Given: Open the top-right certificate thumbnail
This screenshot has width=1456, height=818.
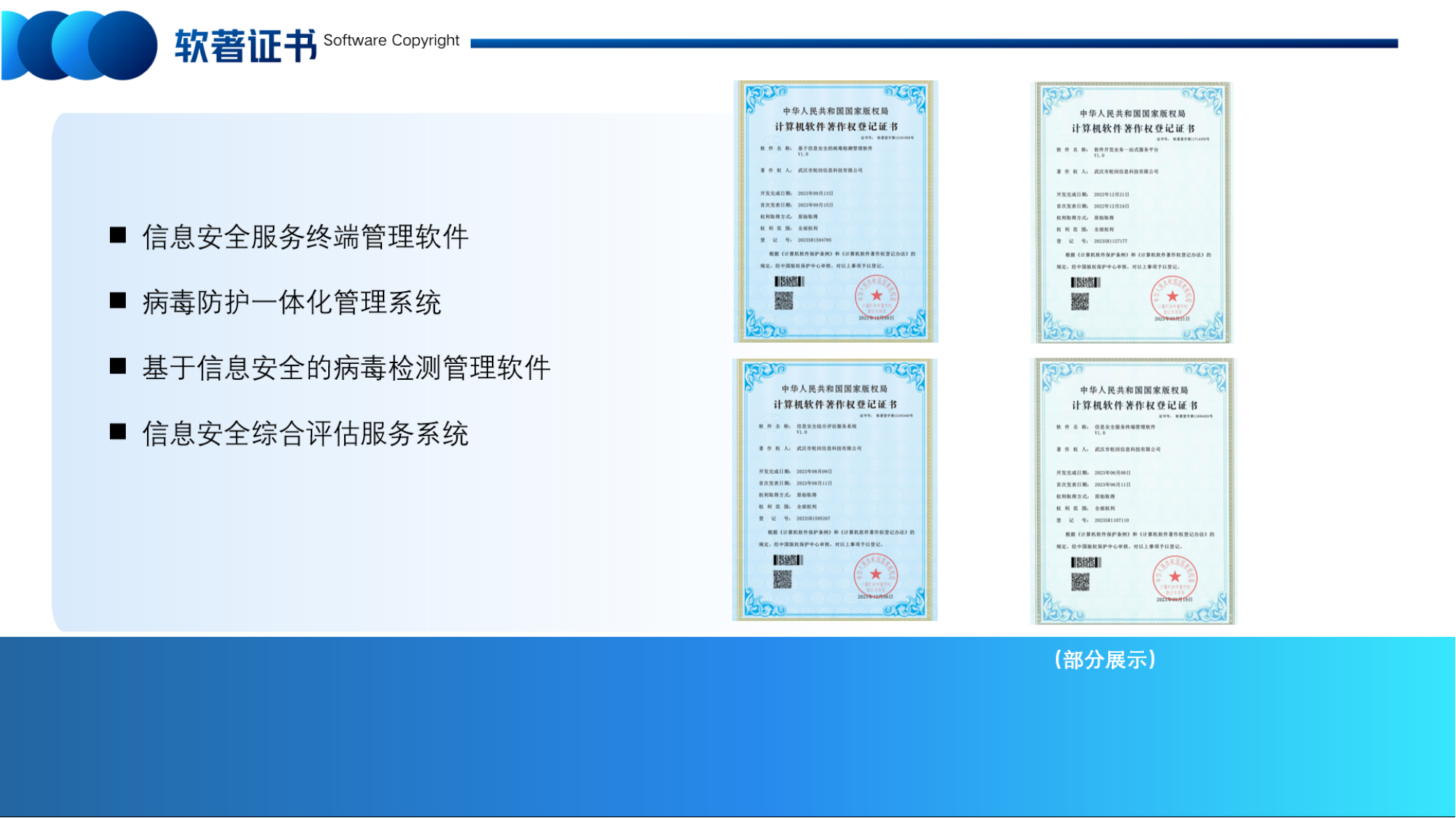Looking at the screenshot, I should pyautogui.click(x=1132, y=212).
